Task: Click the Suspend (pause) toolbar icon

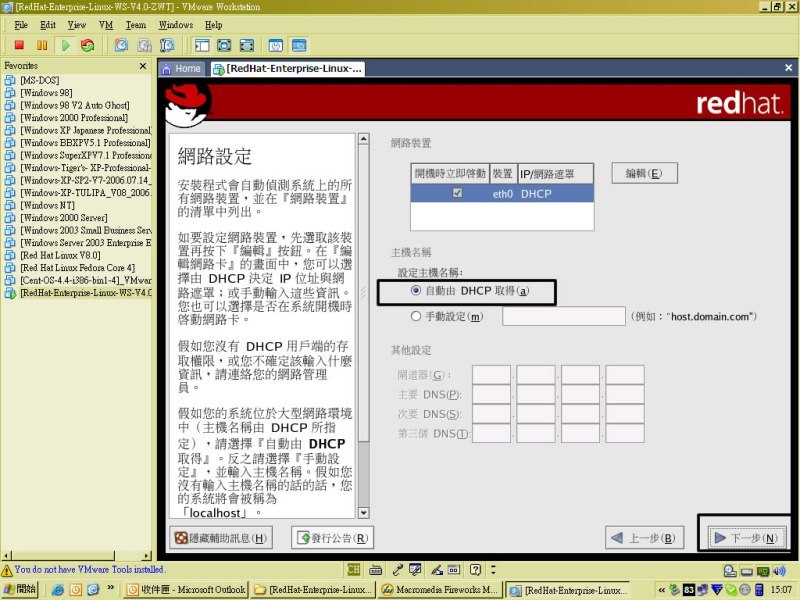Action: click(x=42, y=45)
